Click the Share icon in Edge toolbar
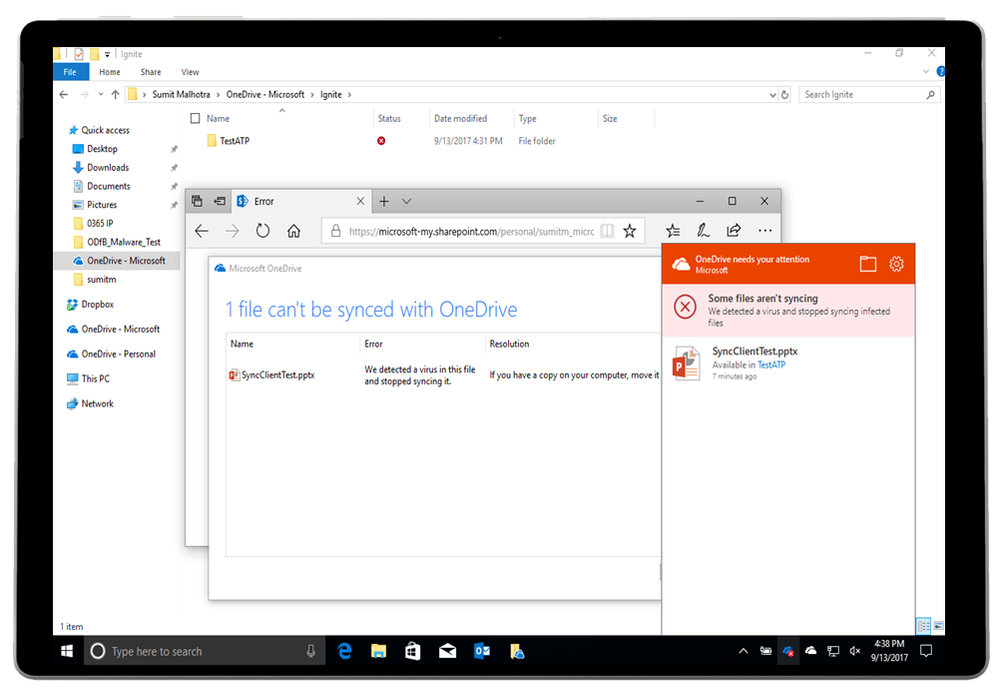Screen dimensions: 999x696 pos(734,231)
